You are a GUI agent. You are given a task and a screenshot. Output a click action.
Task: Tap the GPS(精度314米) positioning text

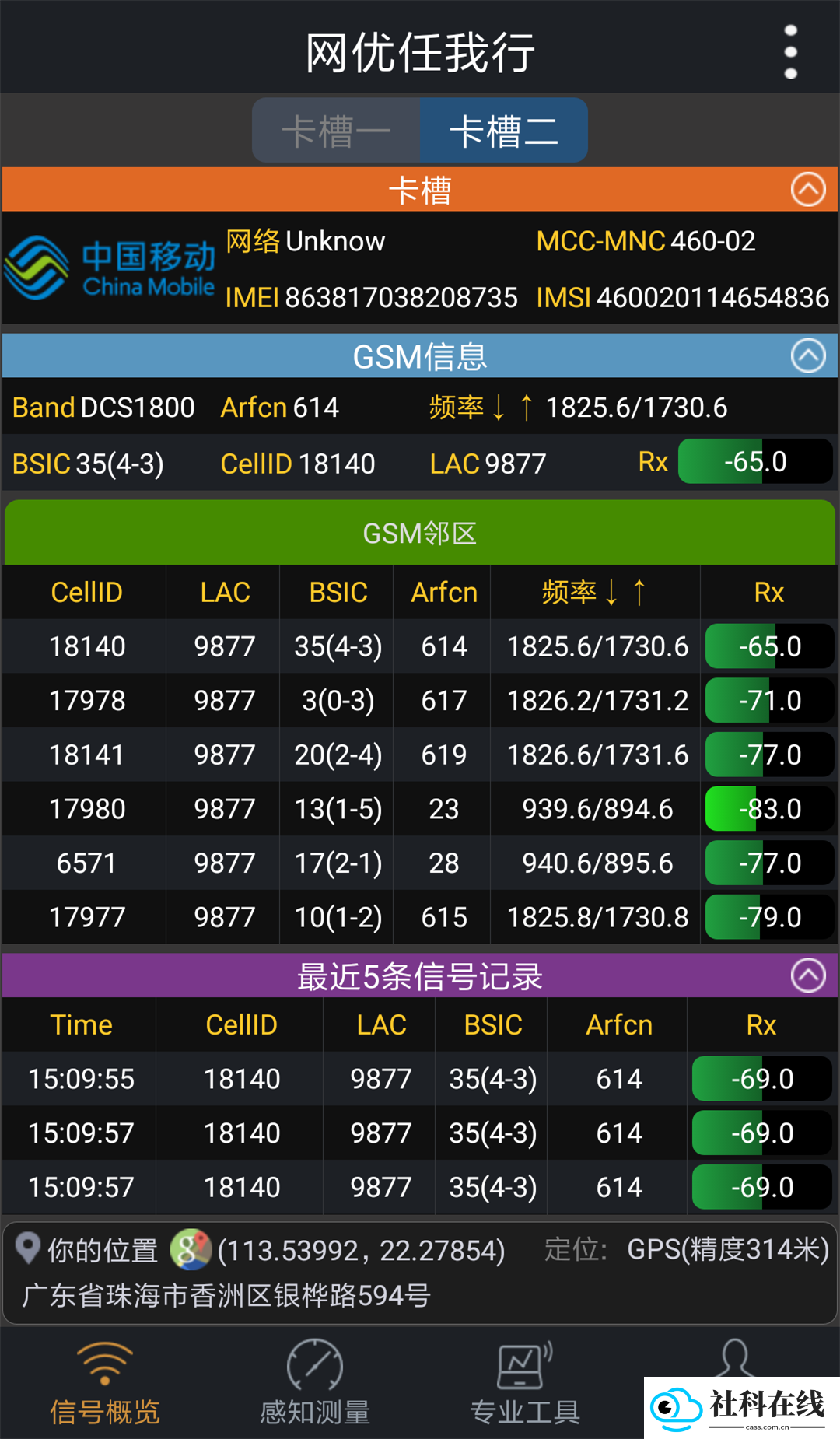[728, 1249]
